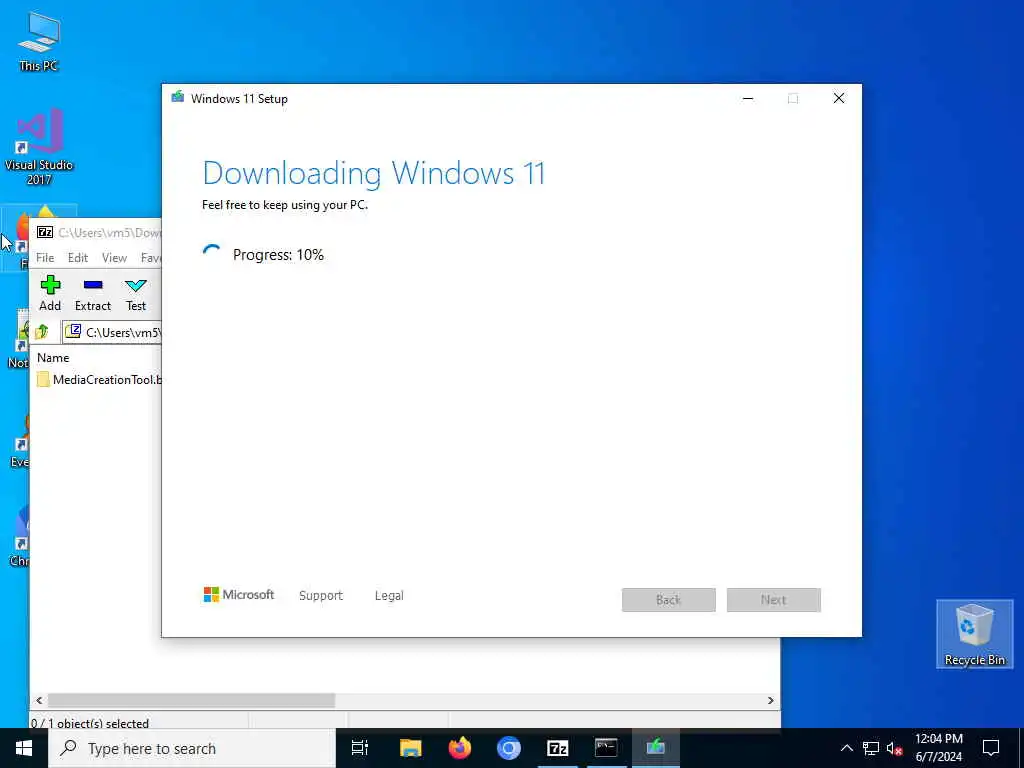Open the View menu in 7-Zip
Image resolution: width=1024 pixels, height=768 pixels.
(x=114, y=258)
